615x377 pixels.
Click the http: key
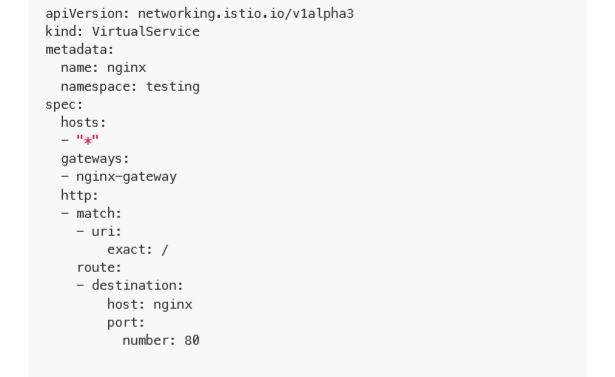pos(79,195)
